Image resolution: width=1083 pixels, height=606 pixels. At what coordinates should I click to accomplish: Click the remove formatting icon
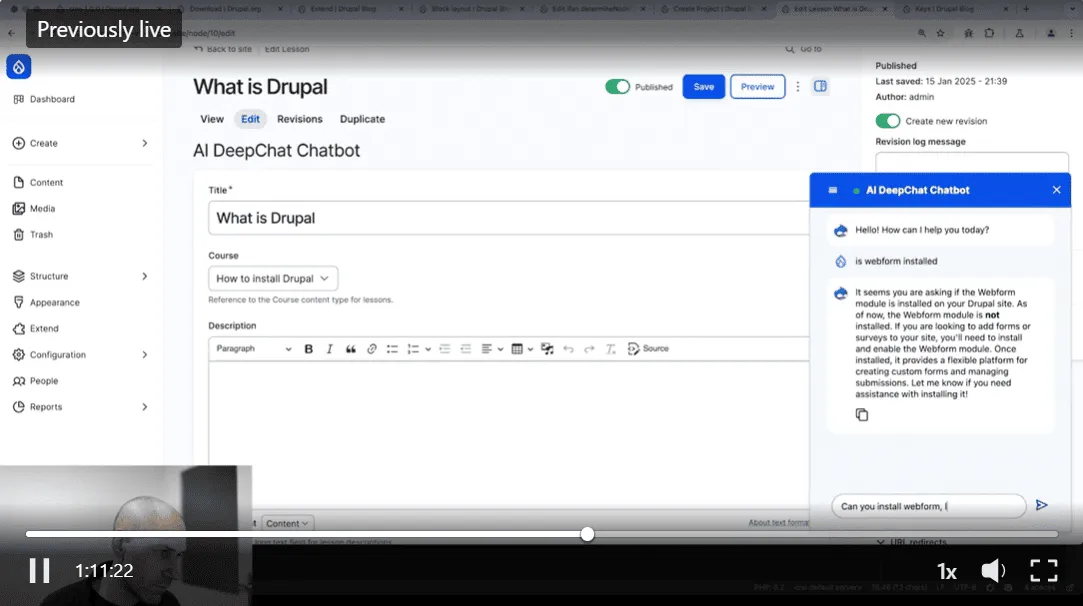tap(611, 349)
